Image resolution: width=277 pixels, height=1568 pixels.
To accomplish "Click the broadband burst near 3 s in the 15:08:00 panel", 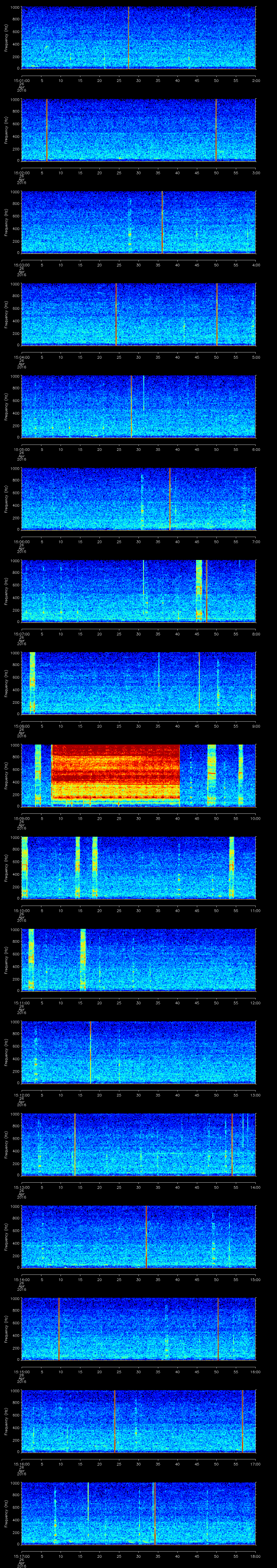I will 32,683.
